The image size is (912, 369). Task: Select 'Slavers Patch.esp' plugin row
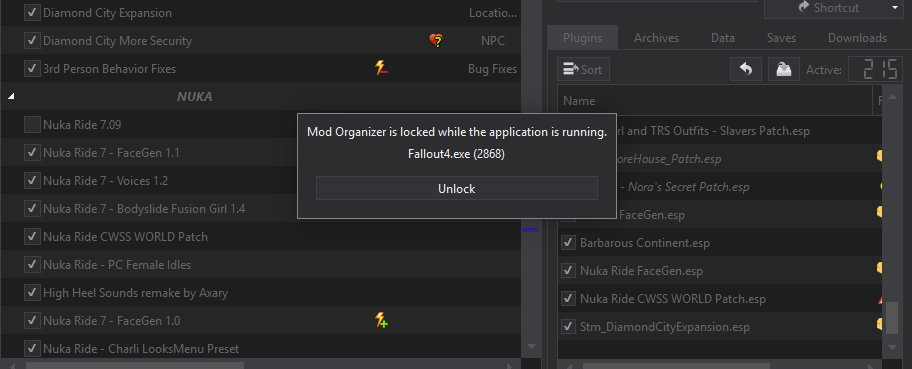[719, 131]
